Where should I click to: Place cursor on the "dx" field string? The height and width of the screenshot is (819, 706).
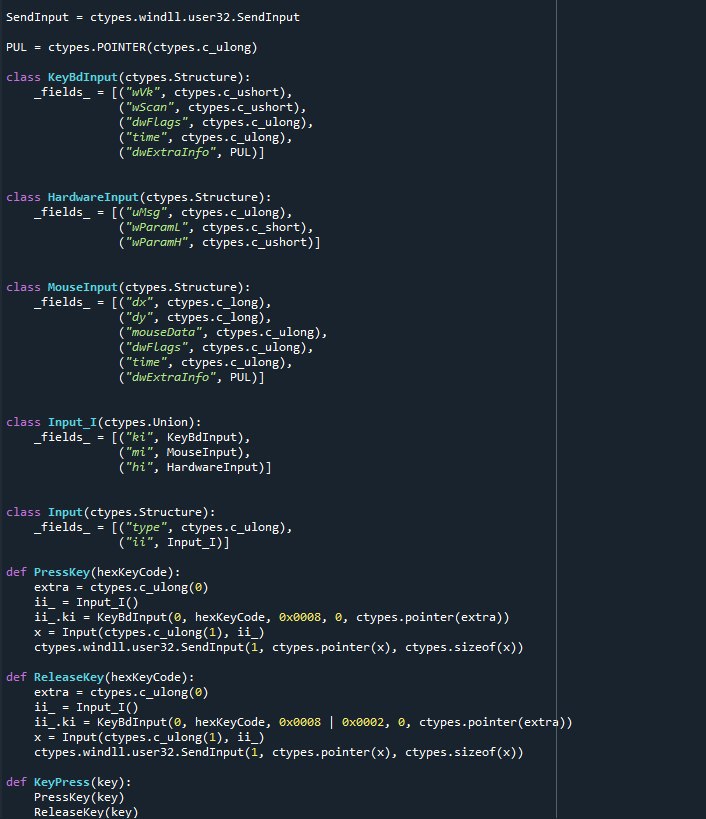coord(139,302)
